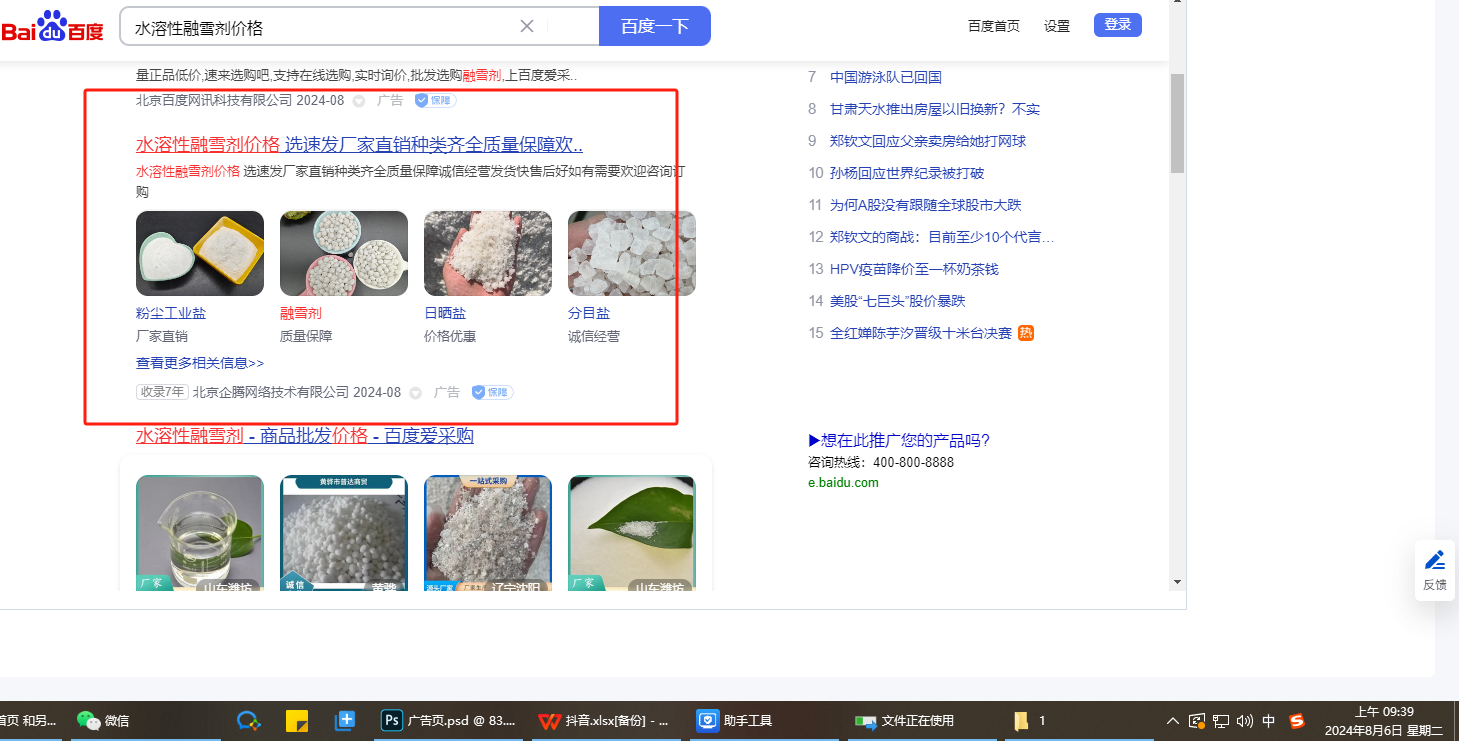Open the 反馈 feedback widget
Viewport: 1459px width, 741px height.
click(1435, 570)
